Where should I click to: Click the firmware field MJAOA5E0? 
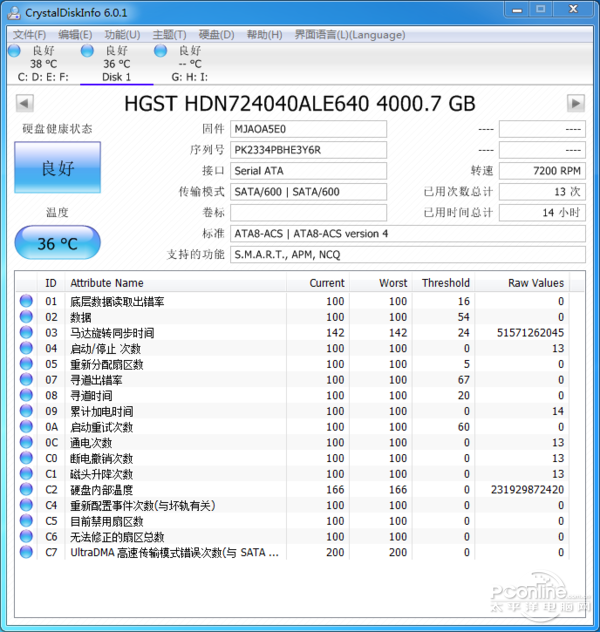coord(308,129)
